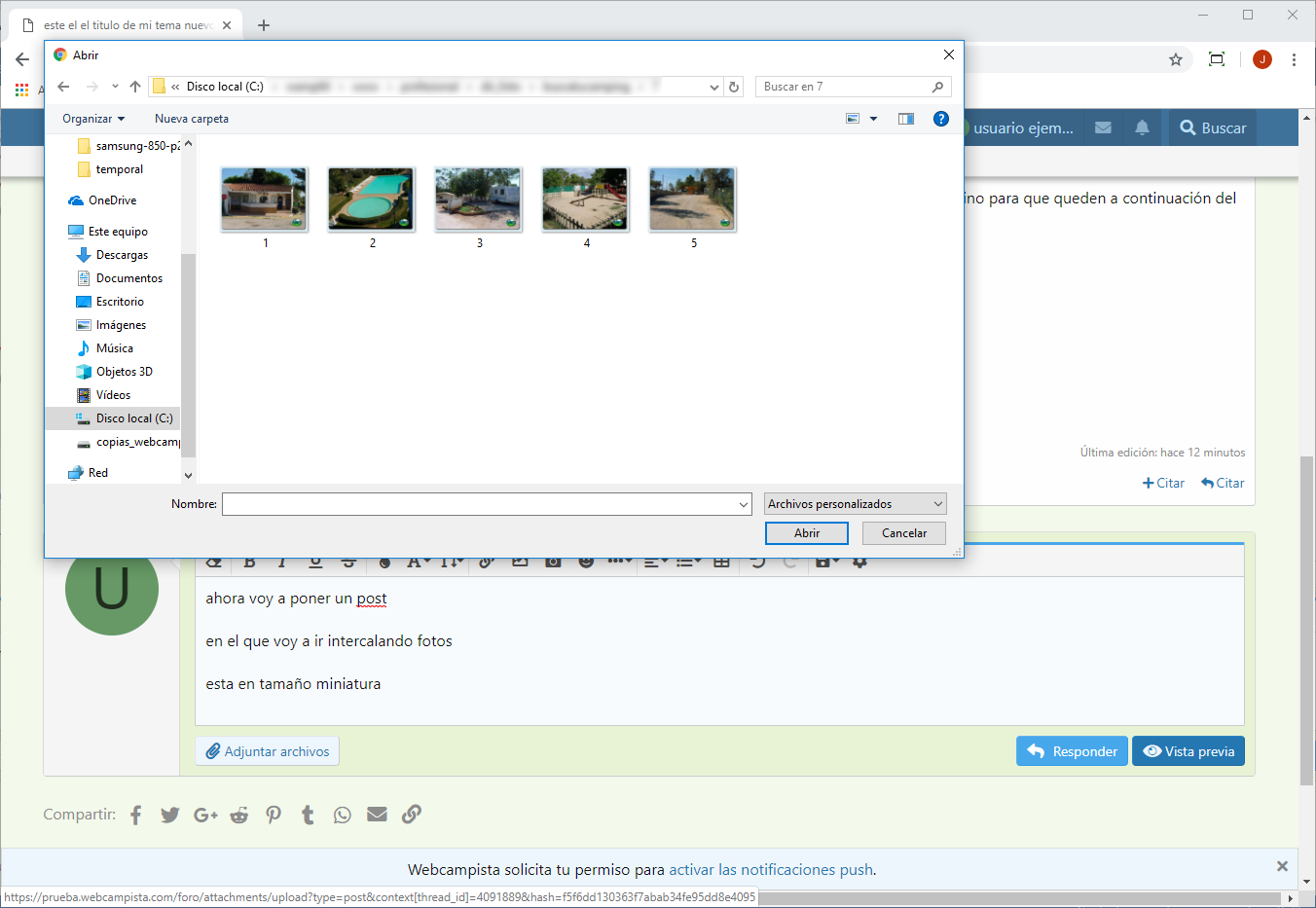The width and height of the screenshot is (1316, 908).
Task: Select the temporal folder
Action: click(110, 169)
